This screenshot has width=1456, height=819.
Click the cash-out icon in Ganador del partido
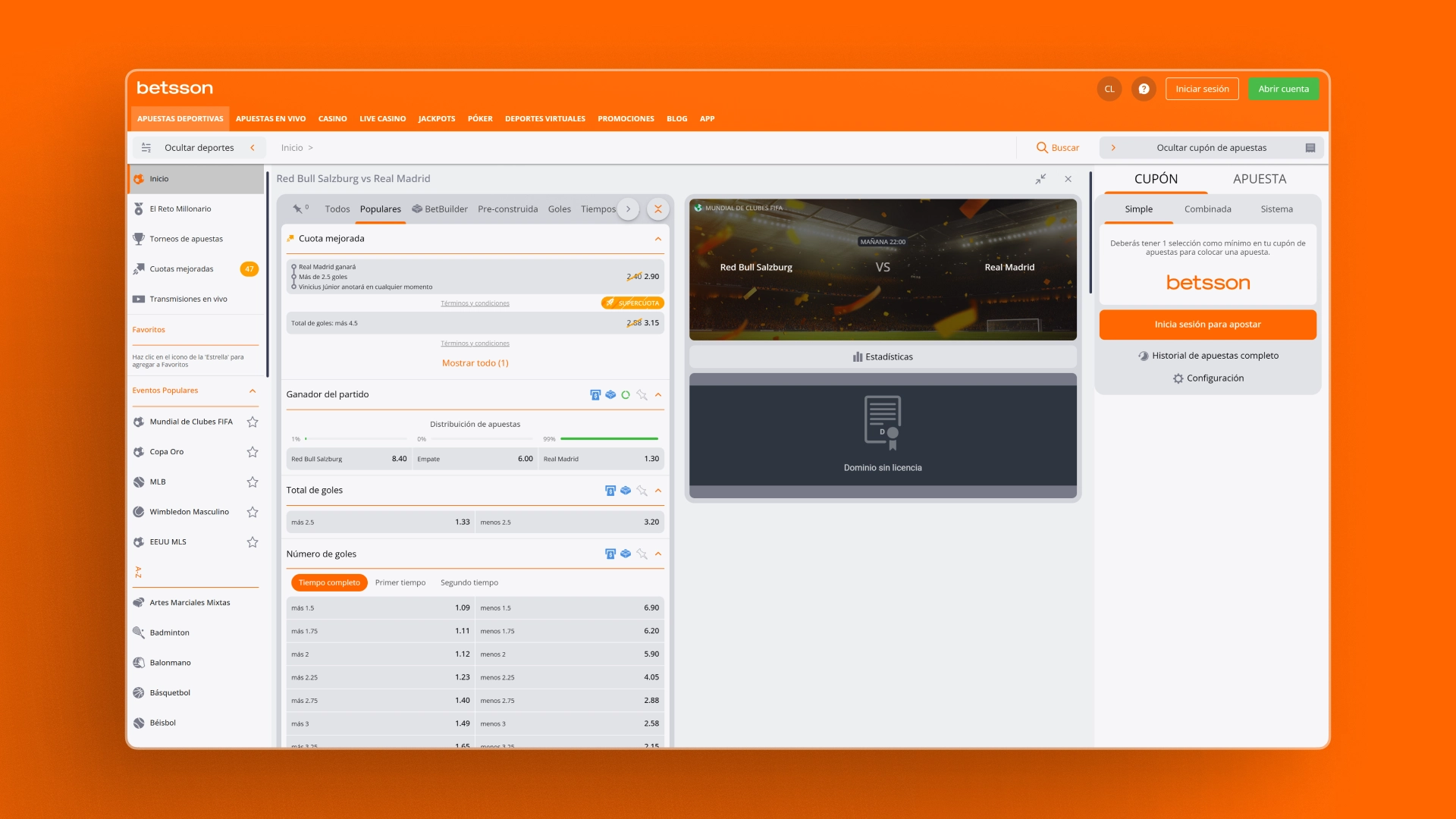coord(595,395)
